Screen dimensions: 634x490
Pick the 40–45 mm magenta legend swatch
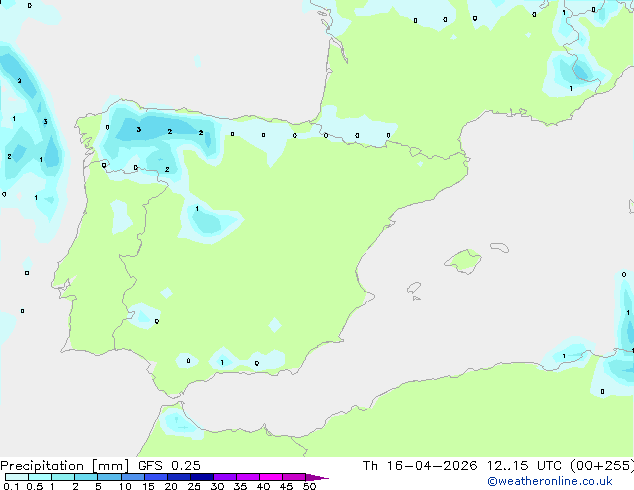[x=271, y=477]
